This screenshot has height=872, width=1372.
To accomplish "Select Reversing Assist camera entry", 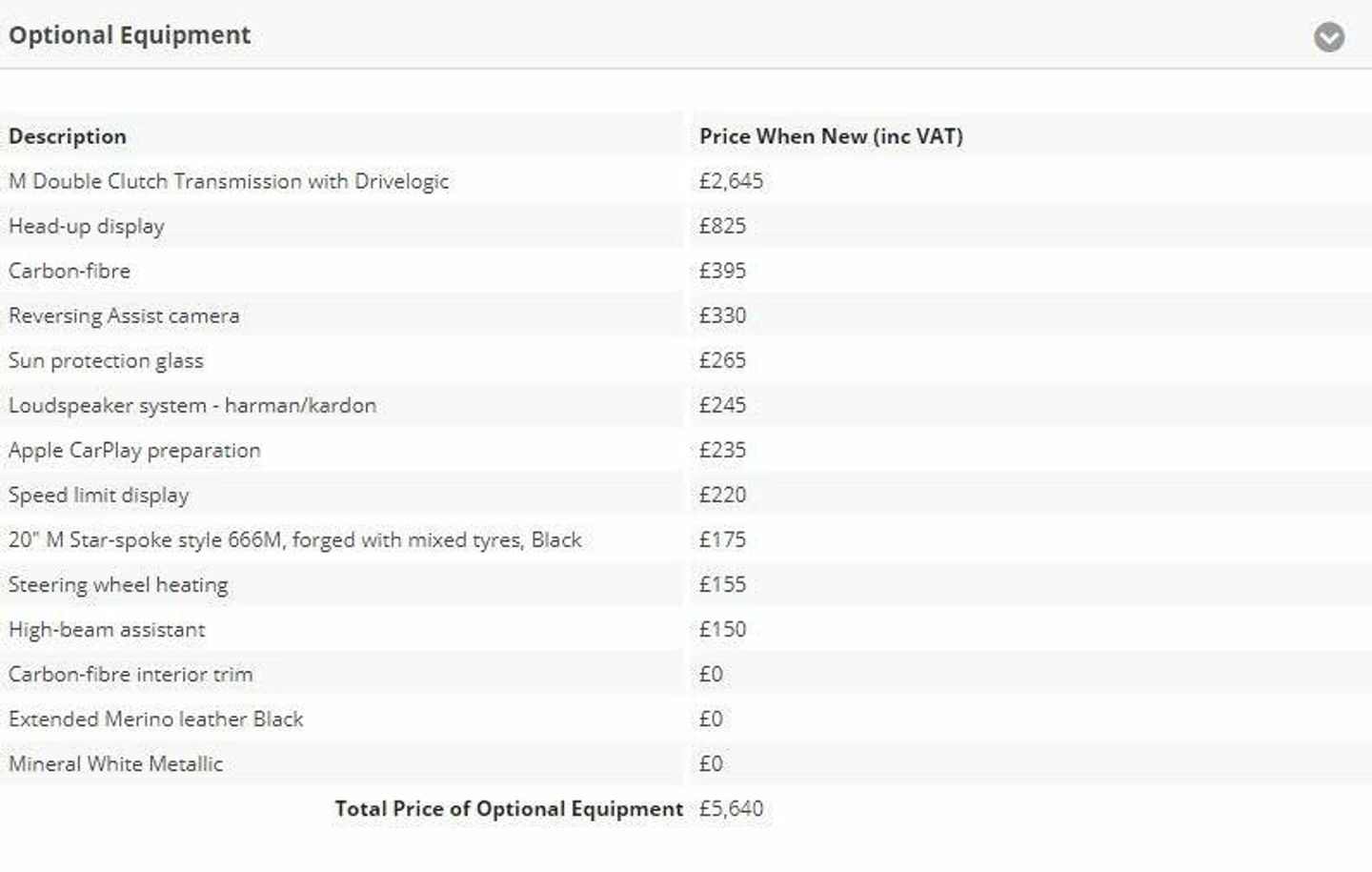I will pos(124,315).
